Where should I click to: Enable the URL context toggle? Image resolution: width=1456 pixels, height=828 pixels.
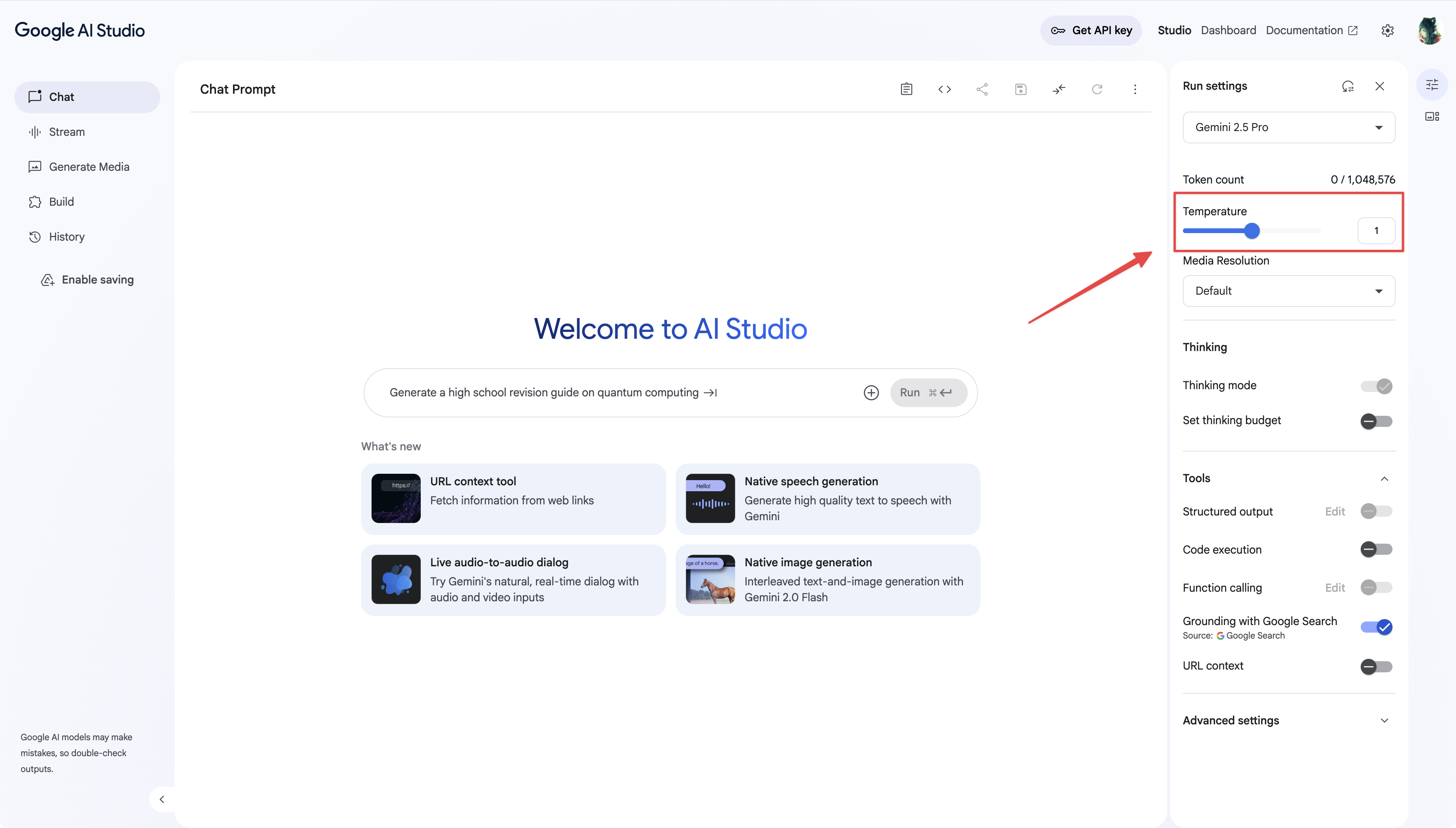coord(1376,666)
